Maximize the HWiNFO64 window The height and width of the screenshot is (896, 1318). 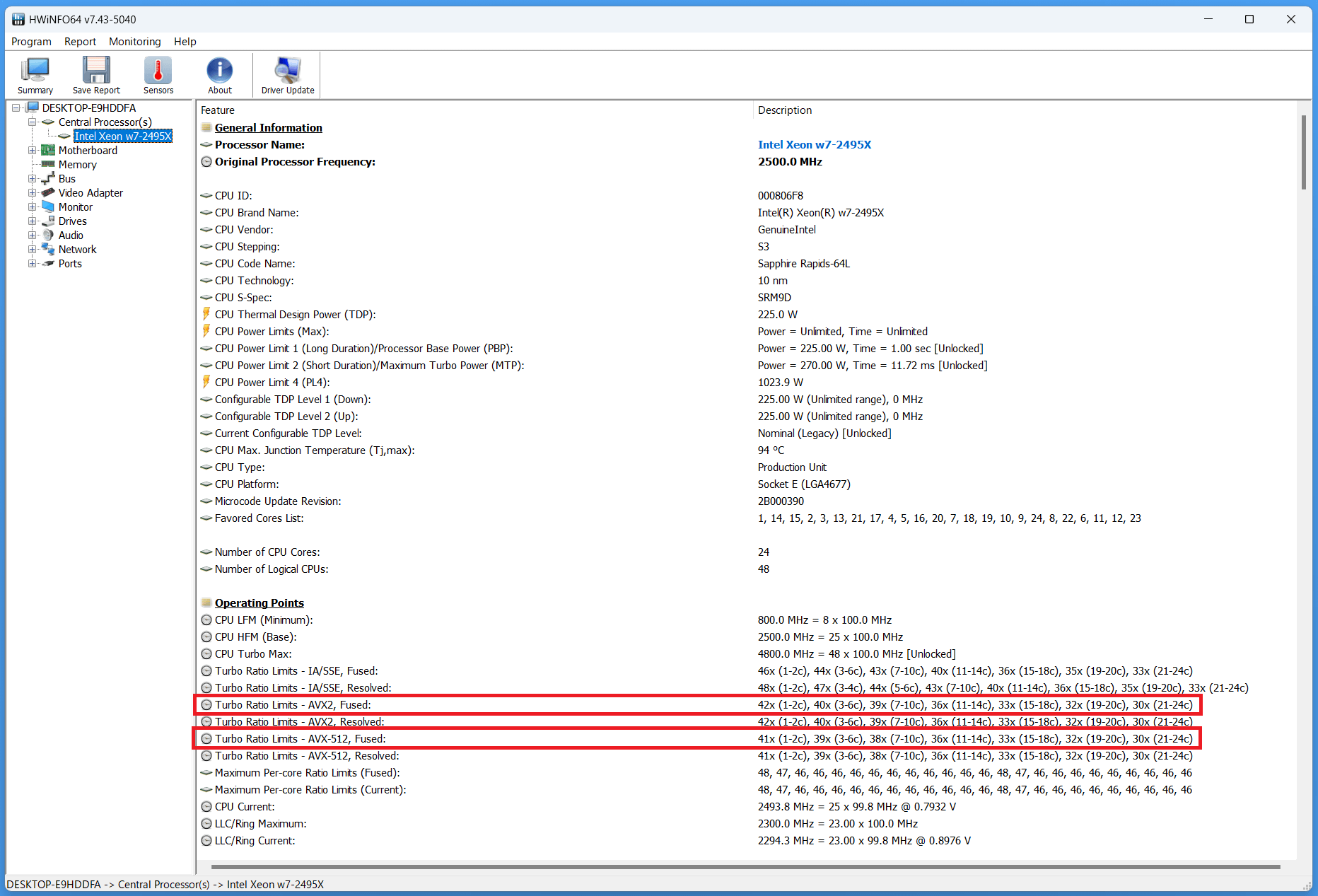[x=1249, y=19]
